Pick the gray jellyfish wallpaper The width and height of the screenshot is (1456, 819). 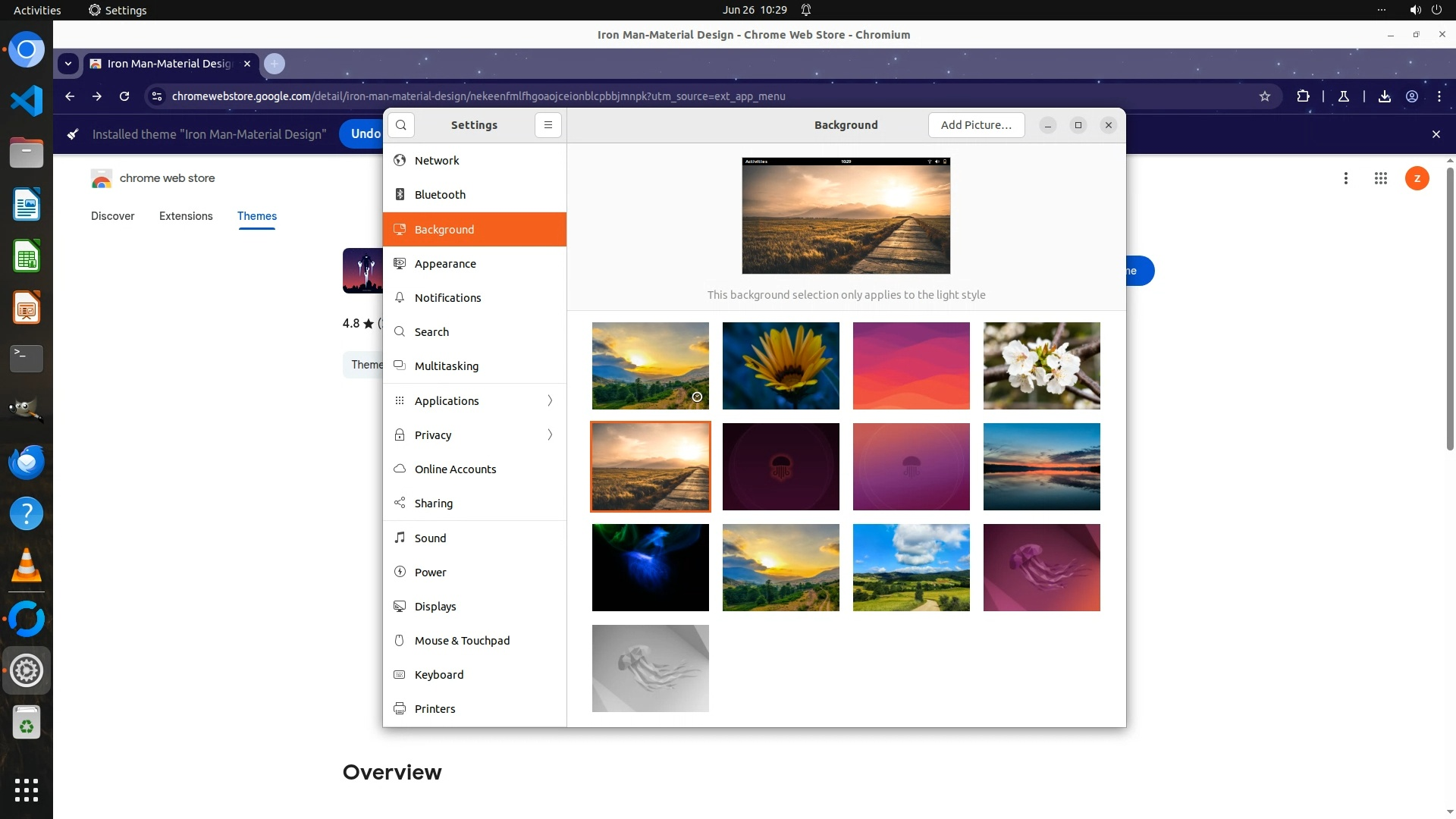[x=650, y=668]
